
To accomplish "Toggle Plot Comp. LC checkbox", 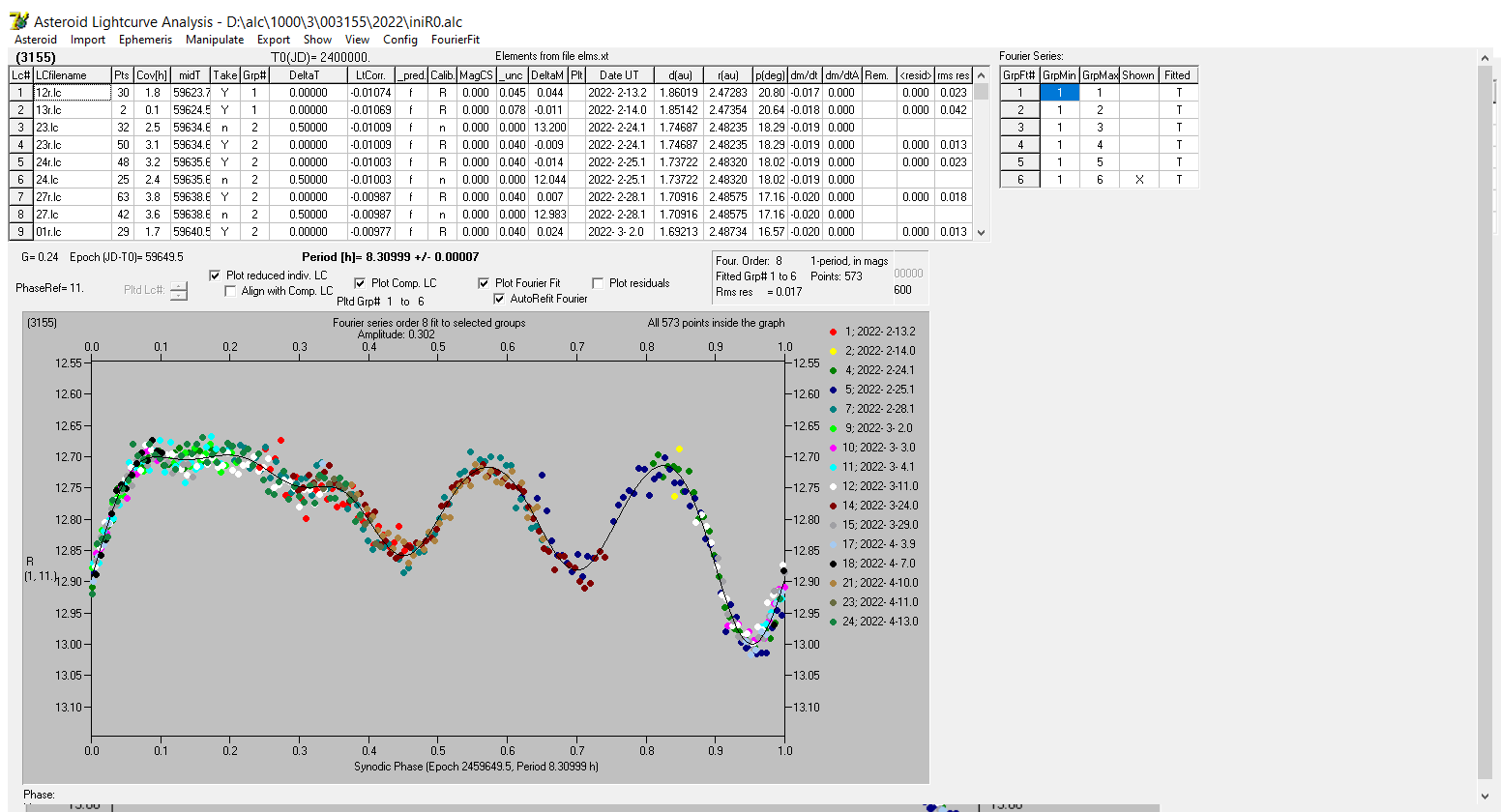I will 360,283.
